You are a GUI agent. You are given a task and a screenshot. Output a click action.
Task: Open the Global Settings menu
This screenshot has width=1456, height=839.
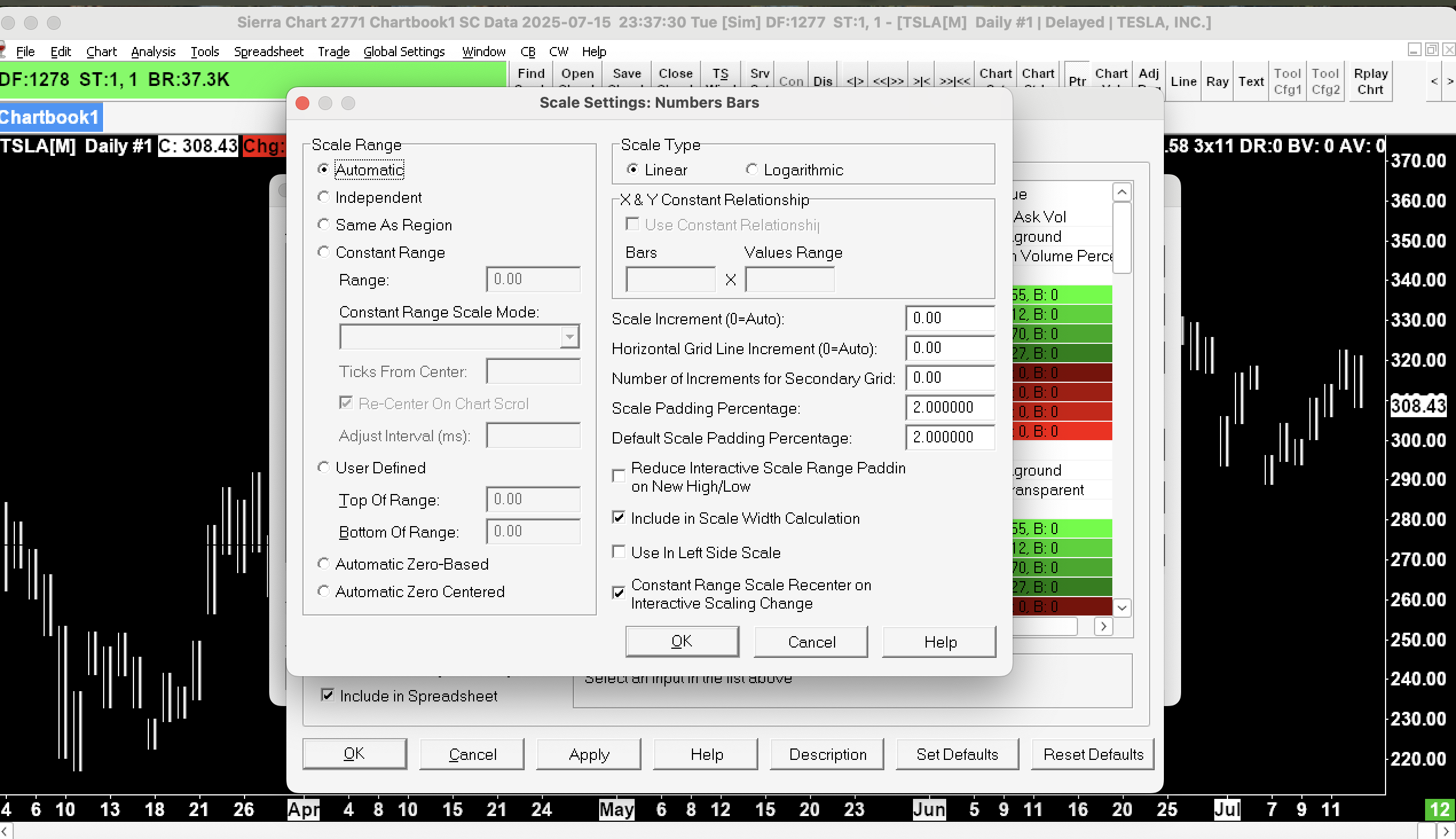point(404,52)
